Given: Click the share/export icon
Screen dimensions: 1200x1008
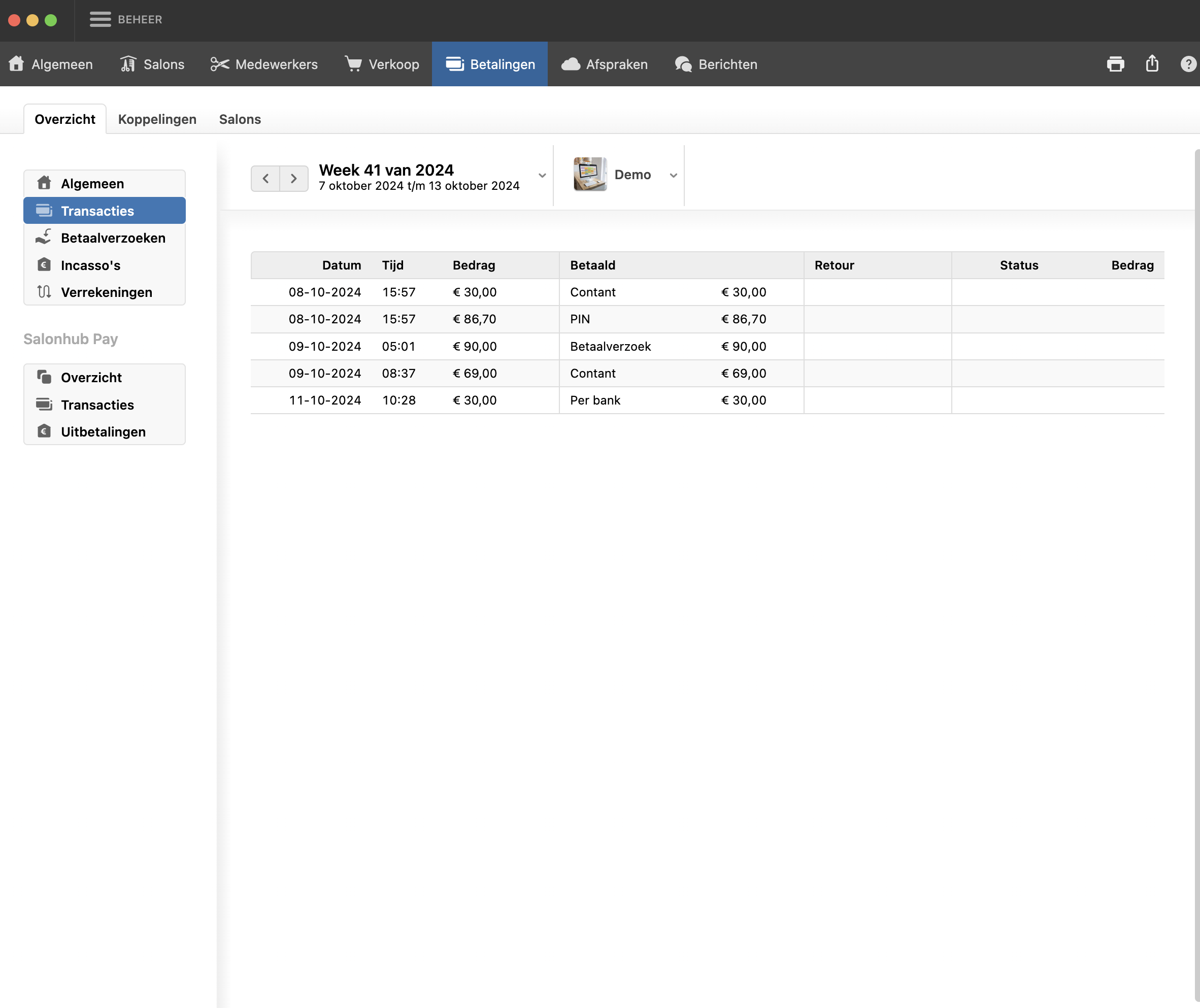Looking at the screenshot, I should point(1152,64).
